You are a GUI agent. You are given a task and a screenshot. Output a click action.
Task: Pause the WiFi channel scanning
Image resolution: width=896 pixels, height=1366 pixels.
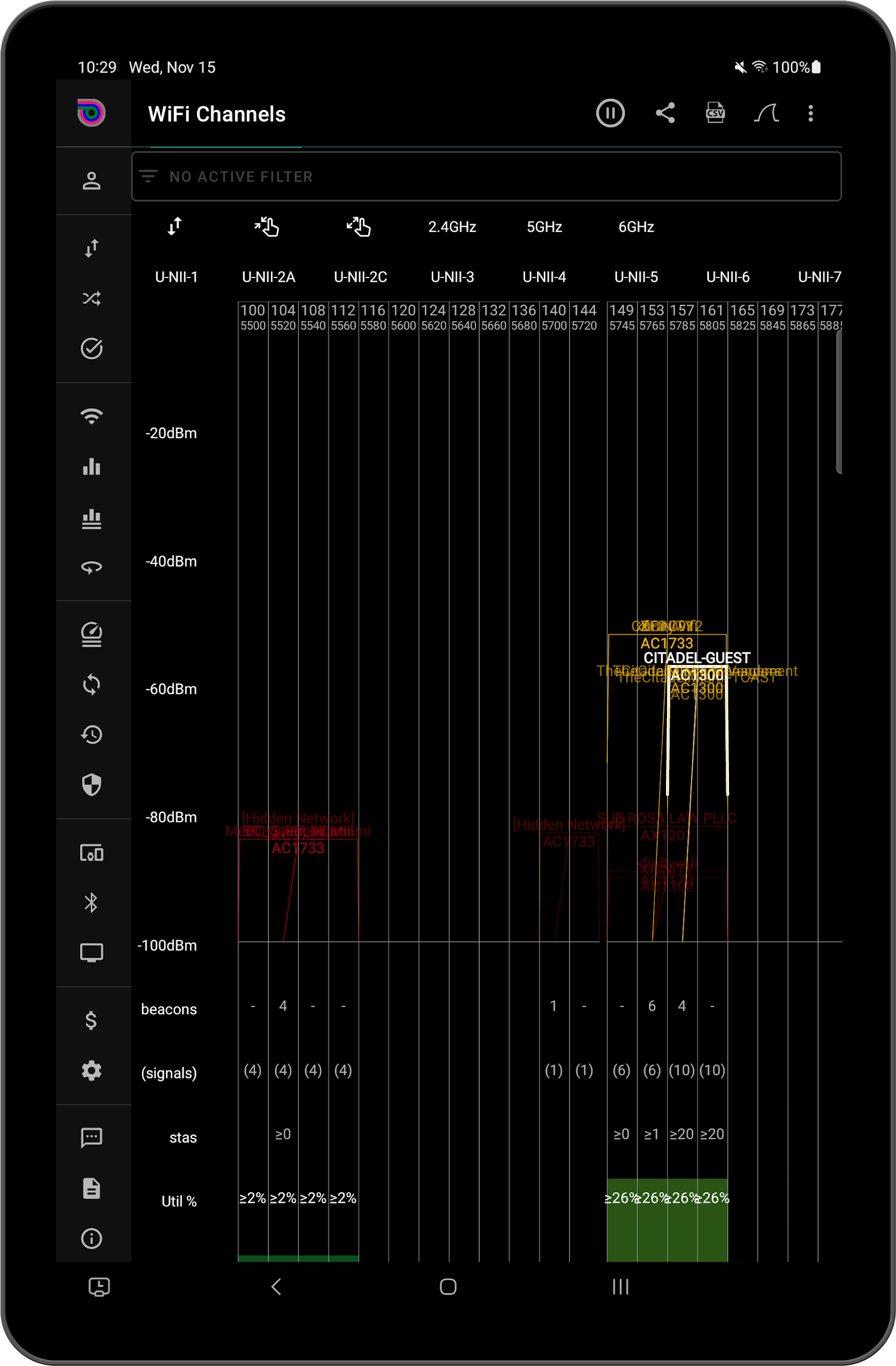coord(610,113)
